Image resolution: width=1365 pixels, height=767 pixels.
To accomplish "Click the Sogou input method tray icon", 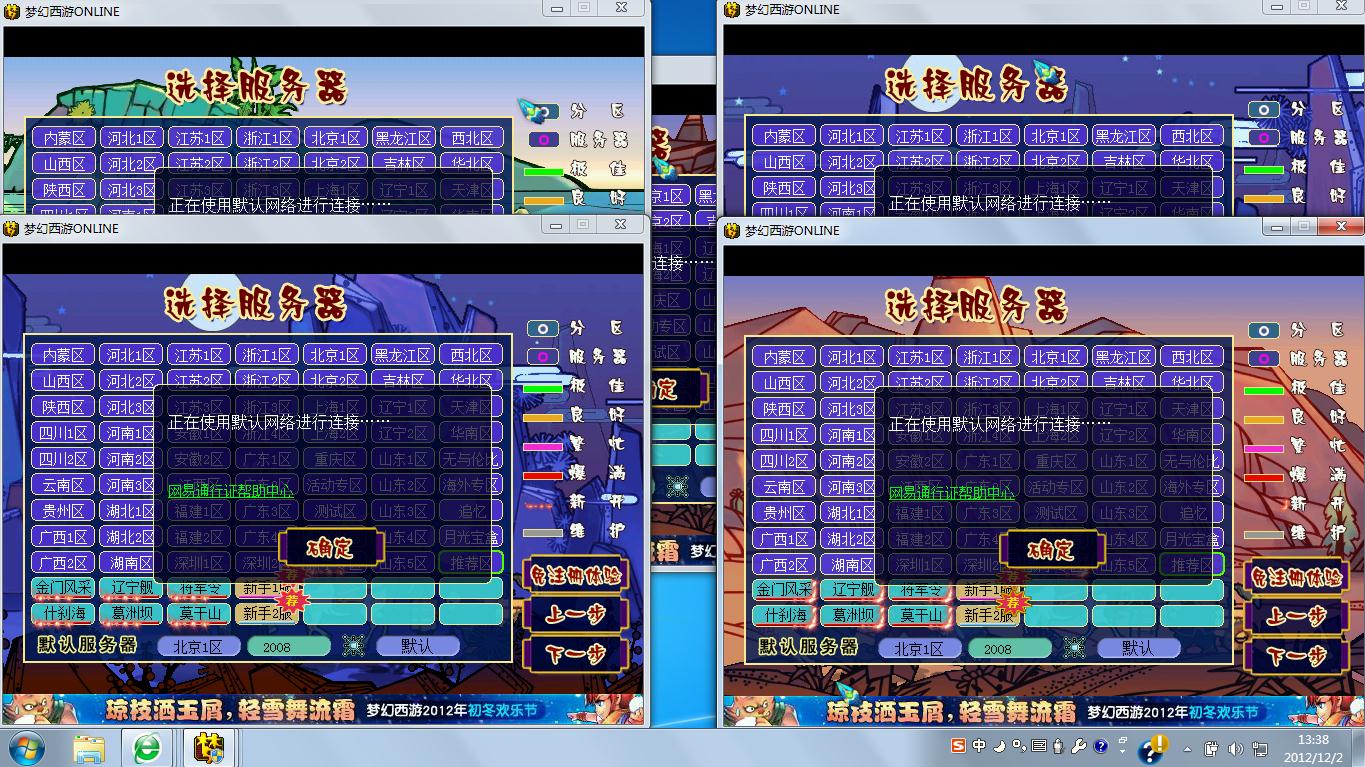I will (958, 746).
